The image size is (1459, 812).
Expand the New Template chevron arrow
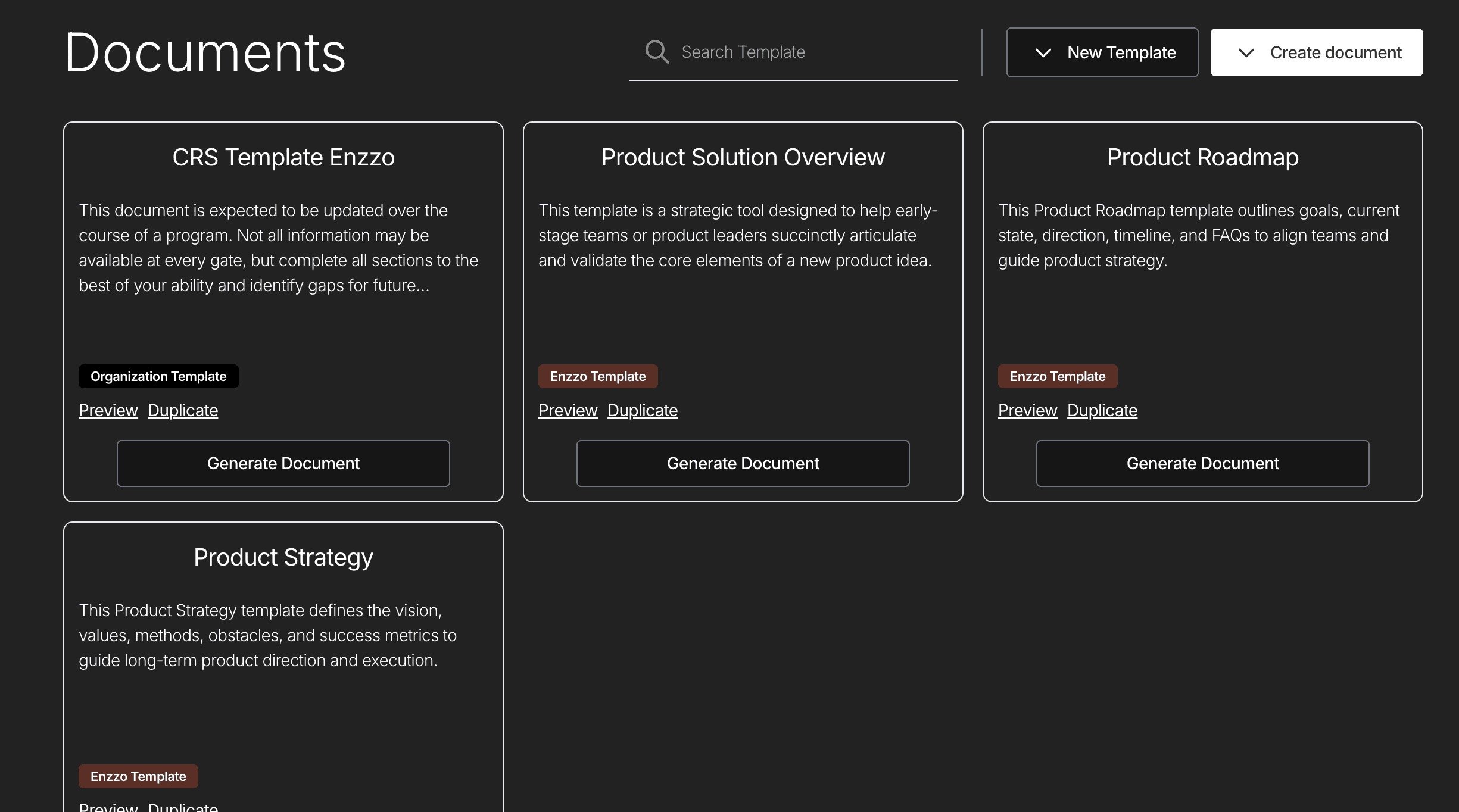1043,52
